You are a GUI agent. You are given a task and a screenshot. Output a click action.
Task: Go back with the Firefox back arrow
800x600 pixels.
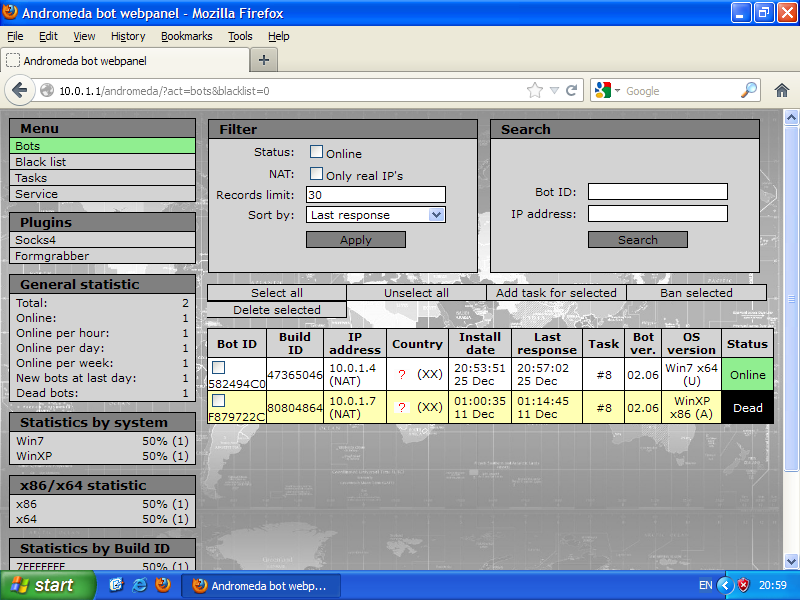point(19,91)
